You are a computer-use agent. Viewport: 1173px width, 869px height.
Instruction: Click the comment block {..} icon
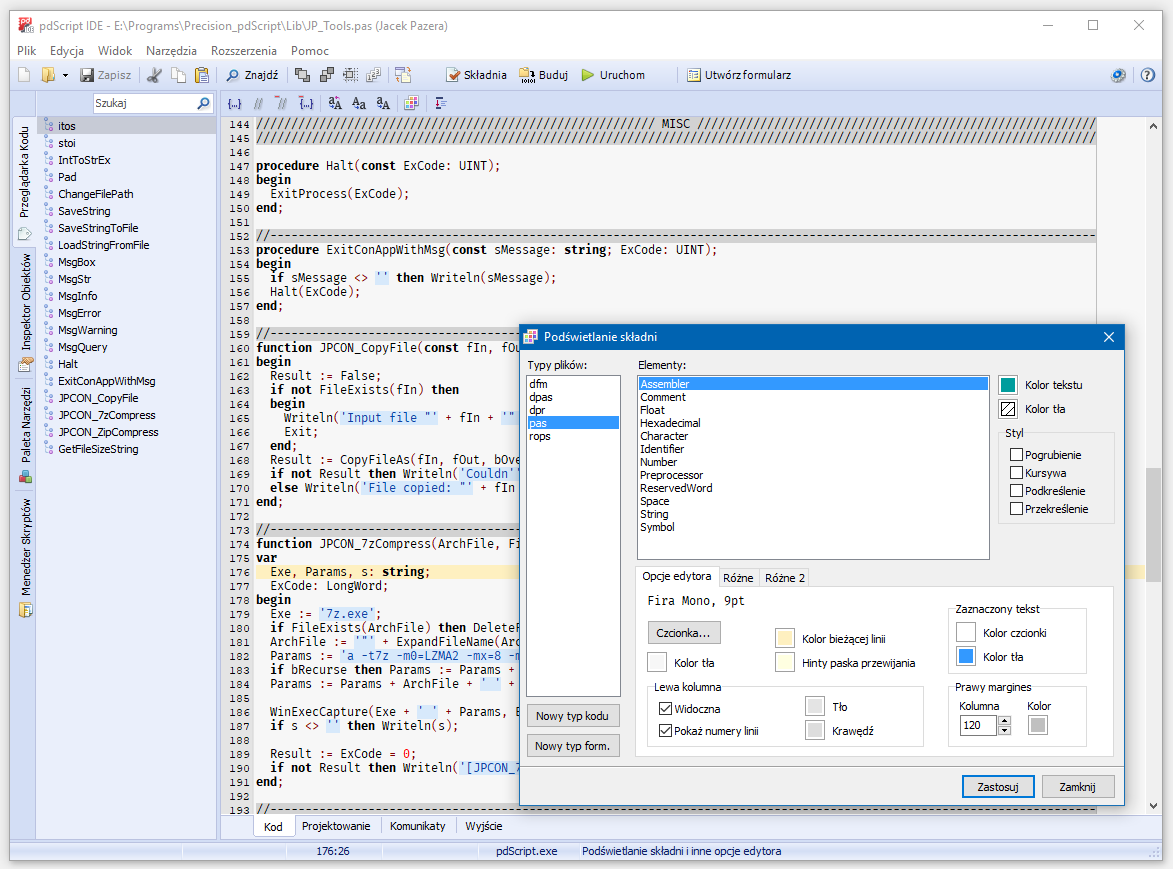234,103
